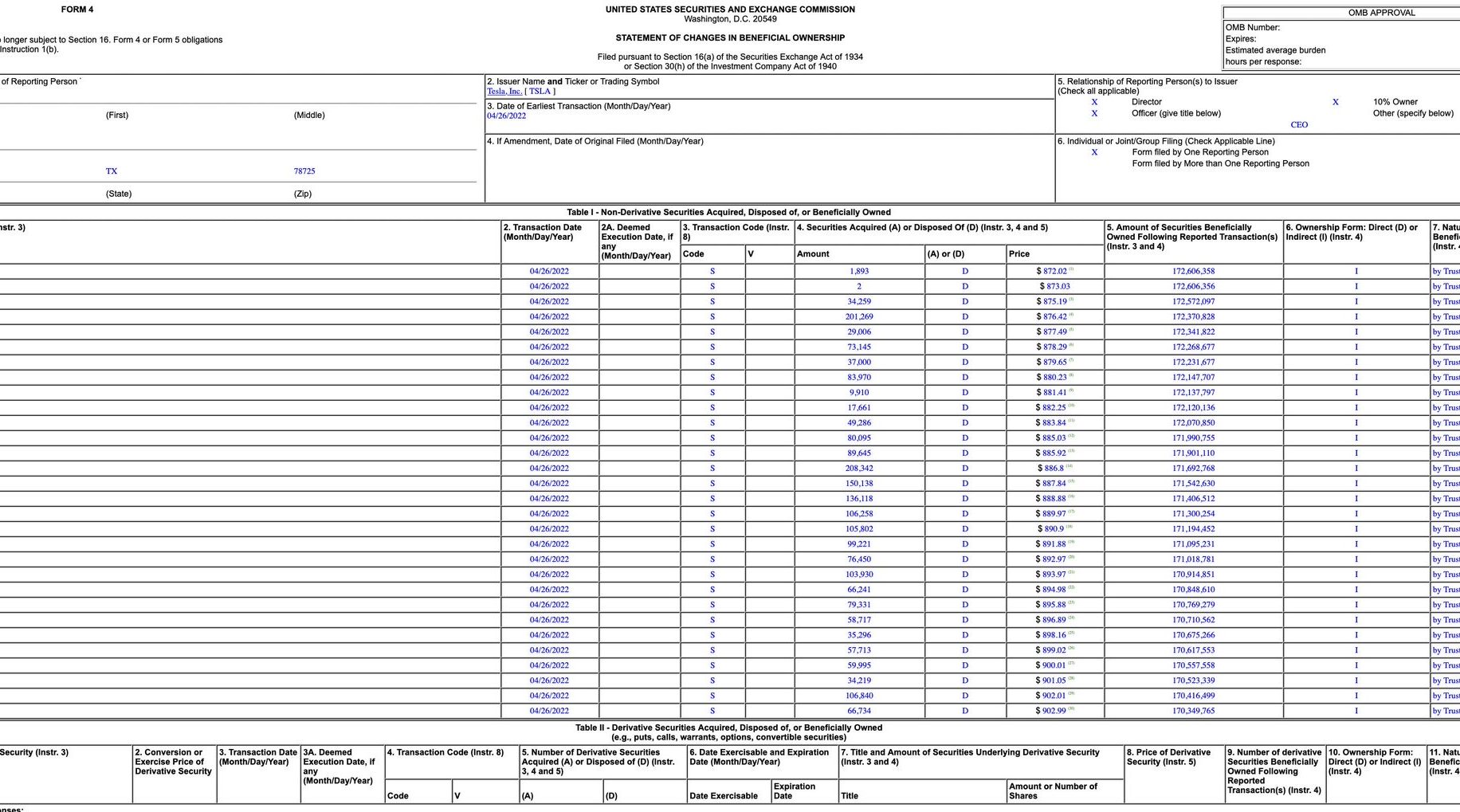
Task: Click the TSLA ticker symbol text
Action: click(540, 92)
